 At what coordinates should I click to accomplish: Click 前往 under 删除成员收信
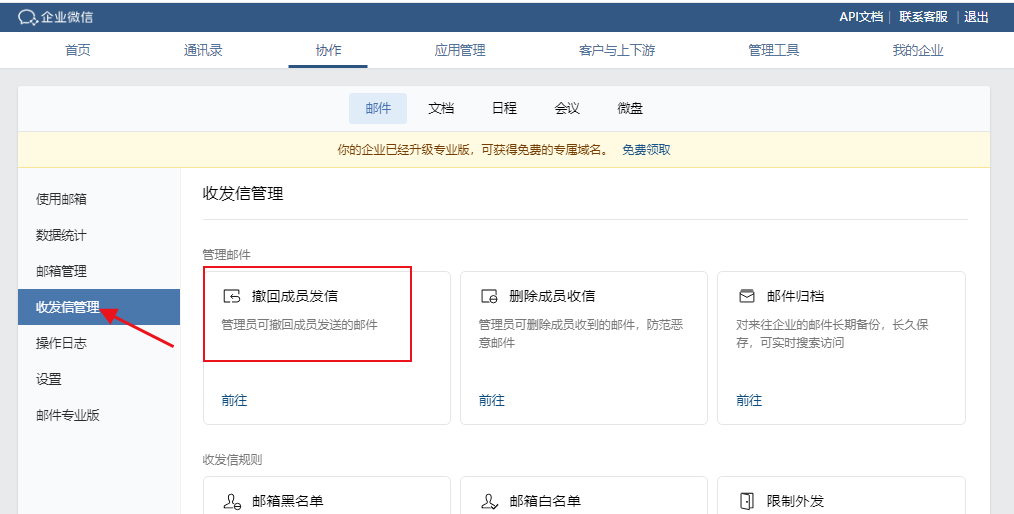point(491,400)
